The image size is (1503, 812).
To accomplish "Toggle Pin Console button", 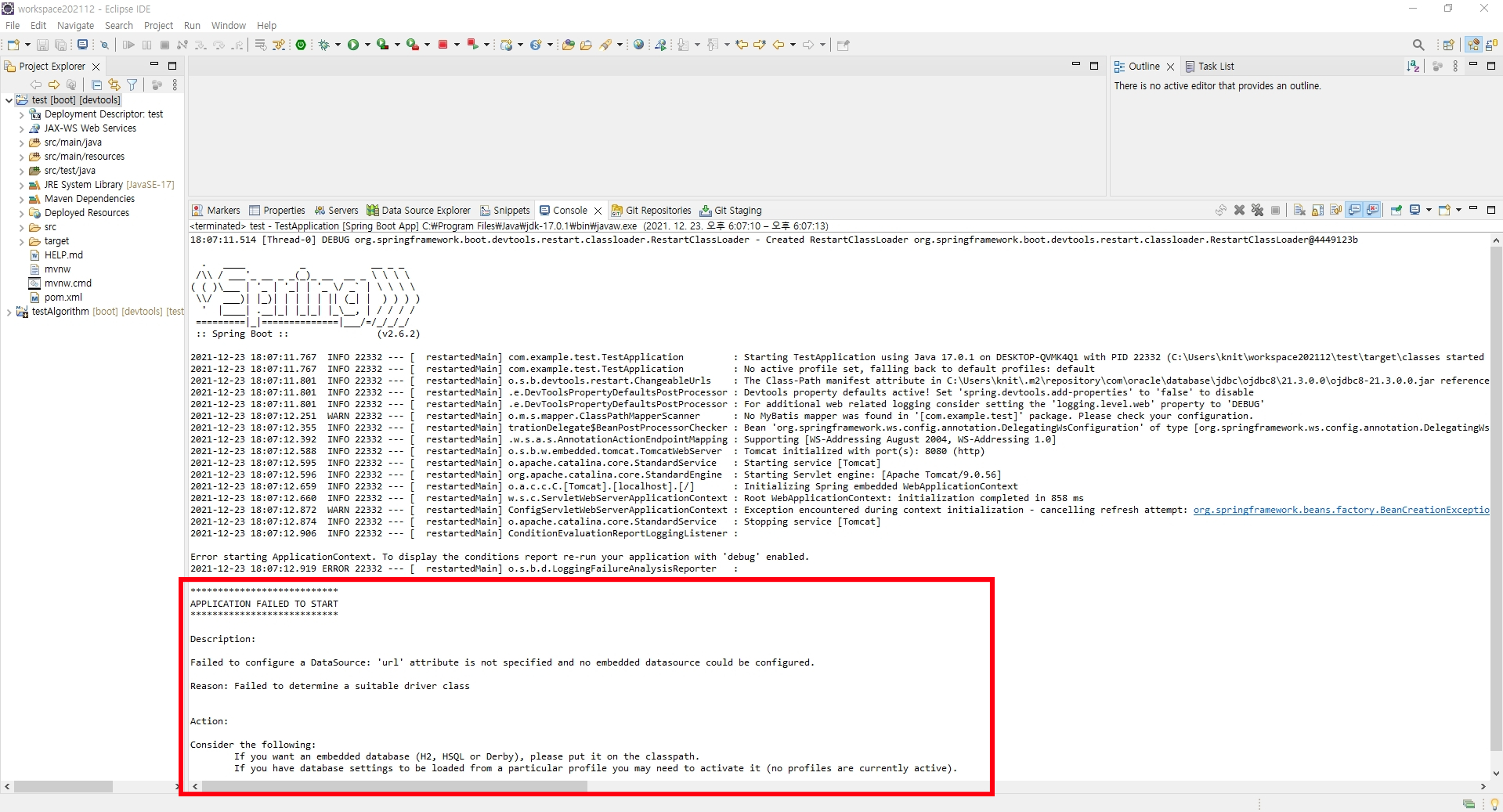I will point(1396,210).
